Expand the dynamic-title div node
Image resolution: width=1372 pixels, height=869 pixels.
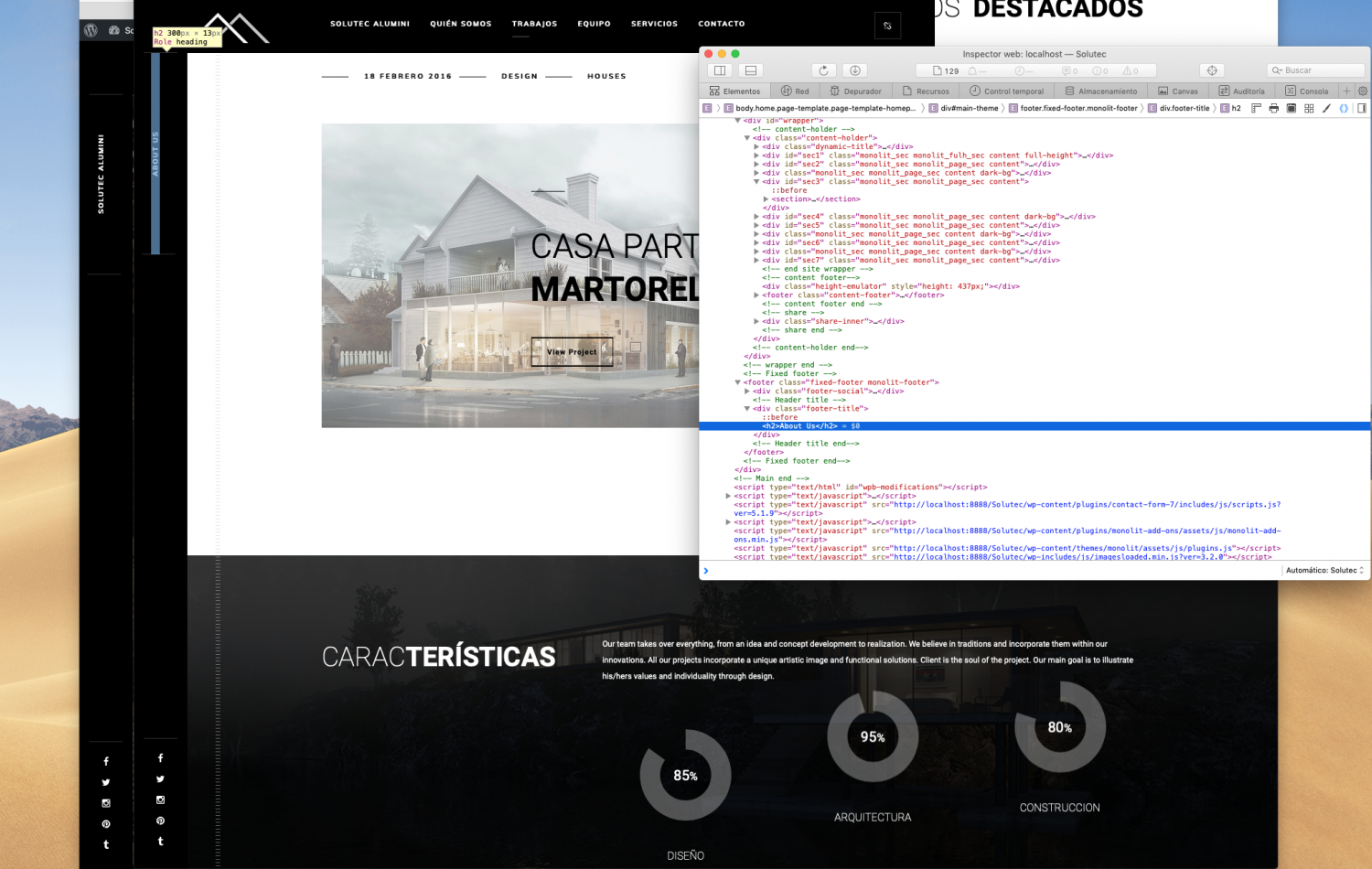(756, 146)
